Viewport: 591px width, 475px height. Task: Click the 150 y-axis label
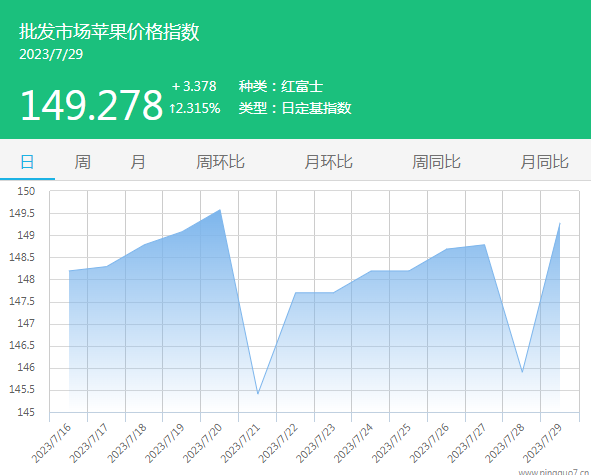click(26, 192)
